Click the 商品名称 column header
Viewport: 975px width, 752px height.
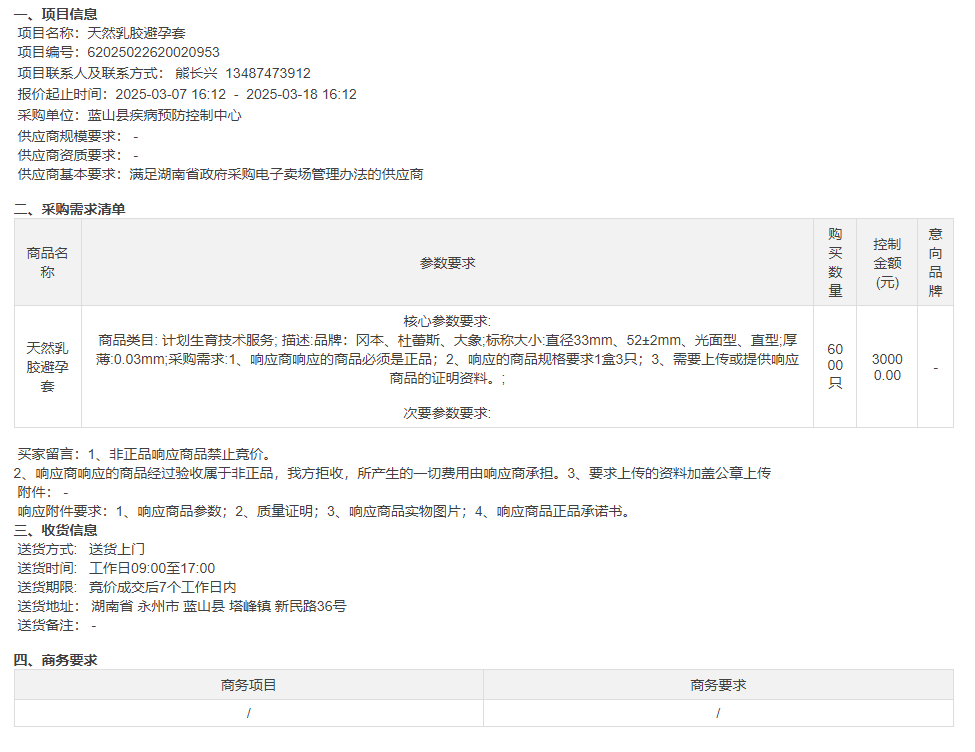point(47,262)
